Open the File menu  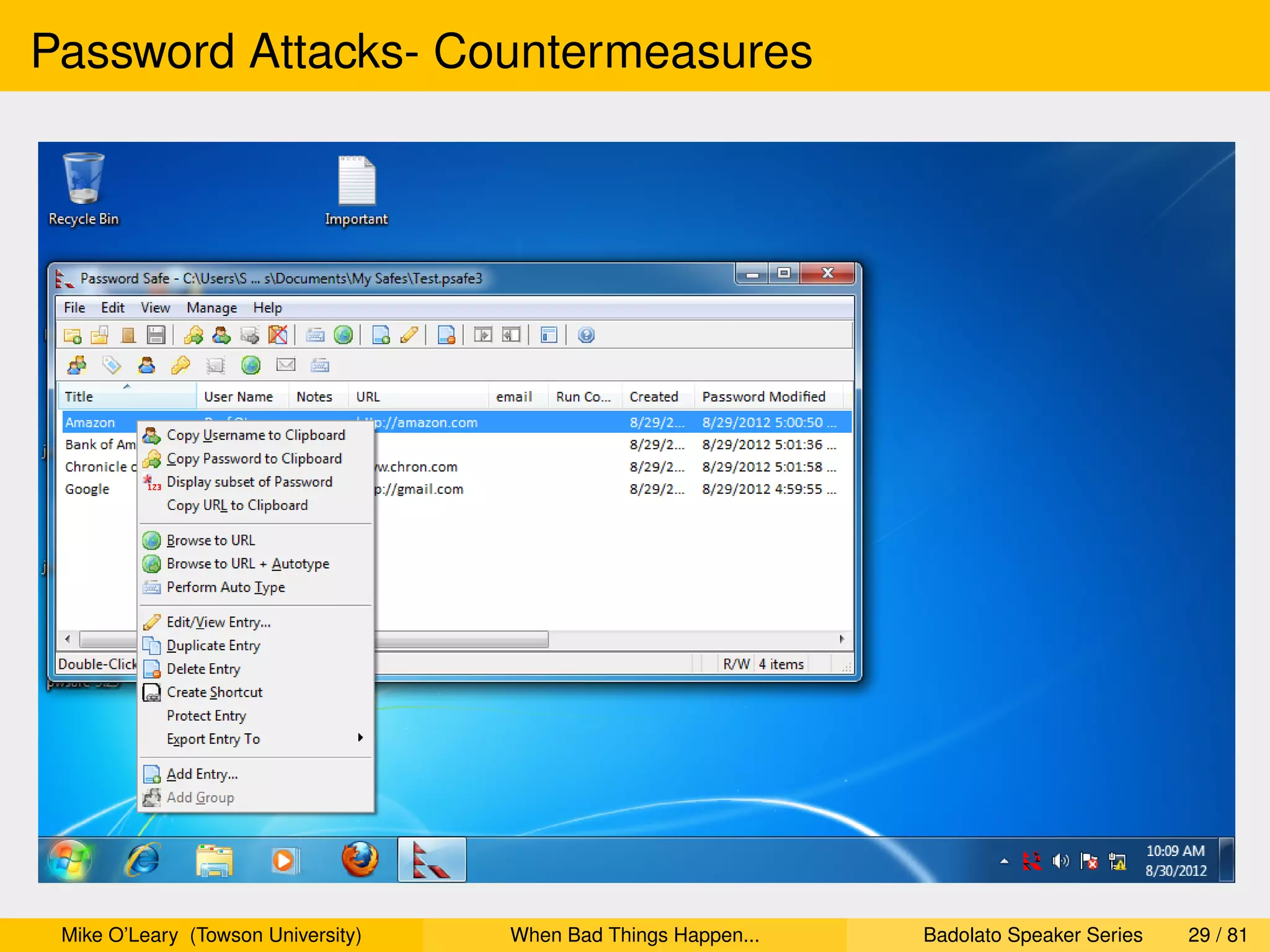tap(74, 308)
